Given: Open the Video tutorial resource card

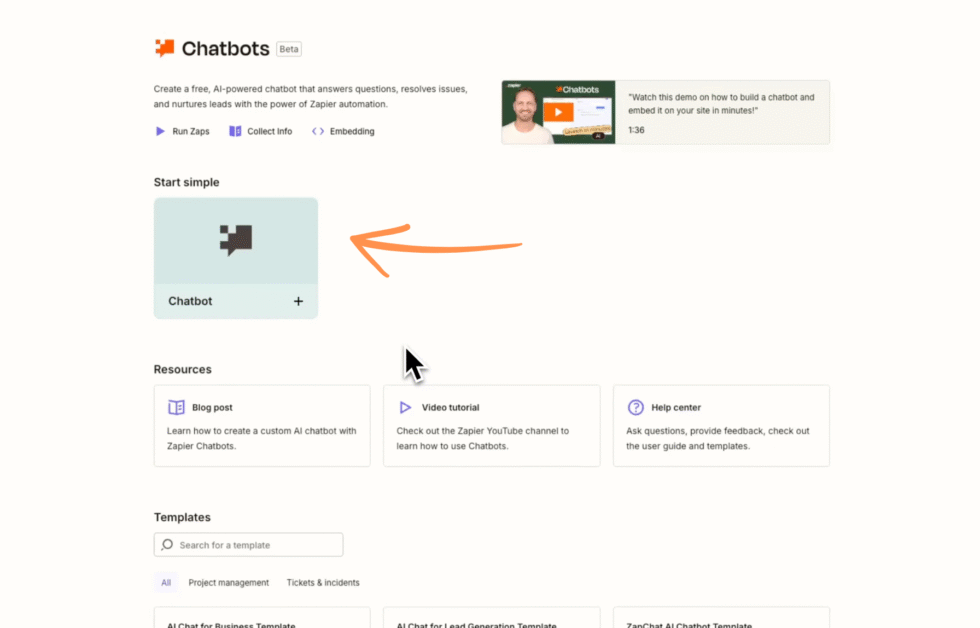Looking at the screenshot, I should click(x=491, y=426).
